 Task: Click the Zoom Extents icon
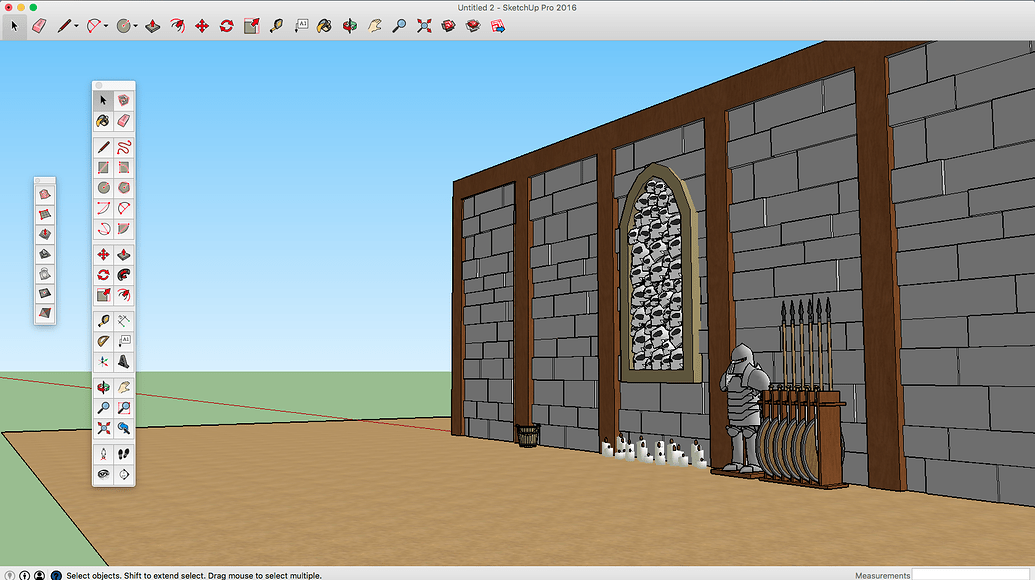click(423, 27)
